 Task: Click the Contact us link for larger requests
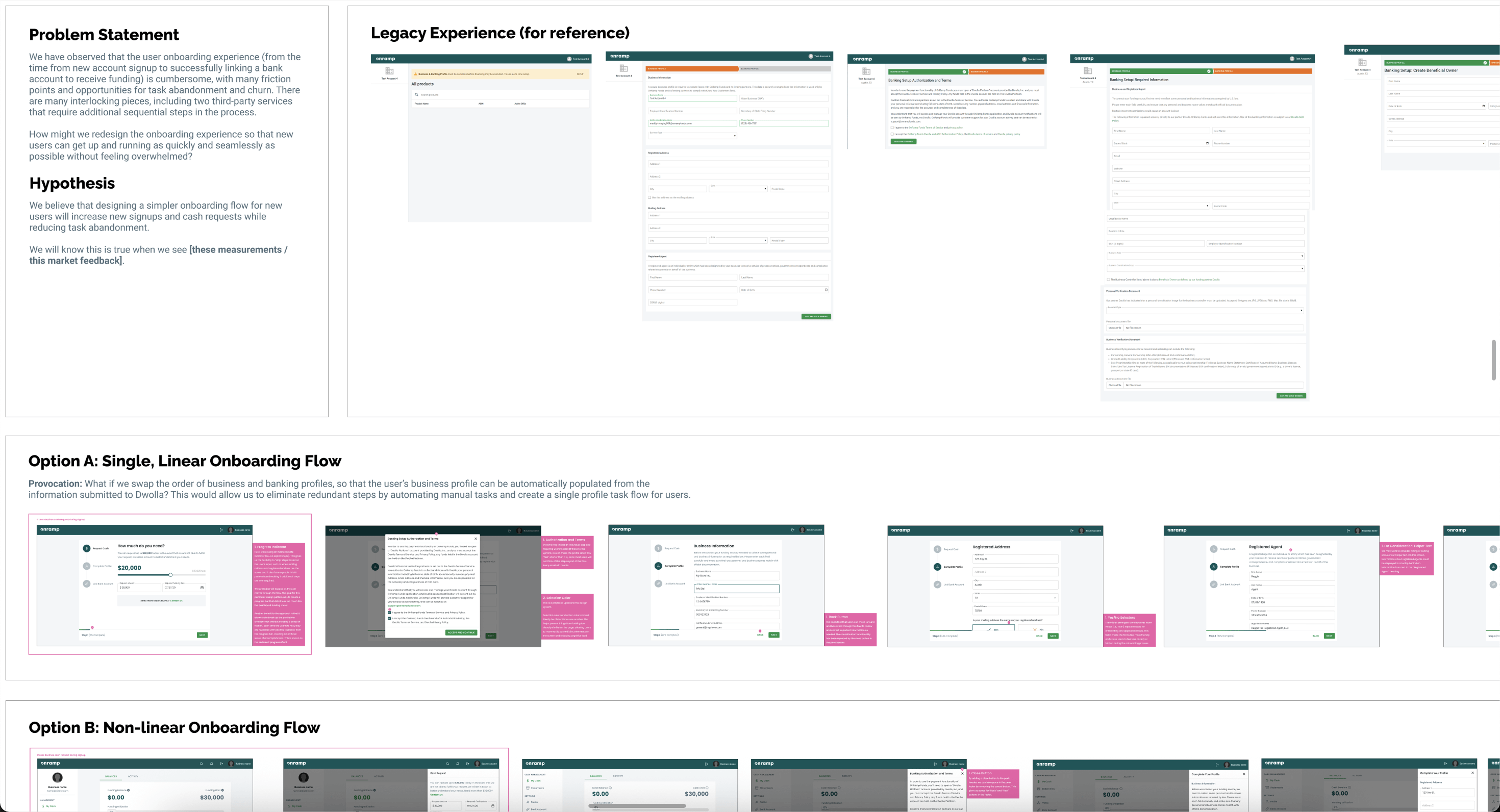click(x=177, y=601)
